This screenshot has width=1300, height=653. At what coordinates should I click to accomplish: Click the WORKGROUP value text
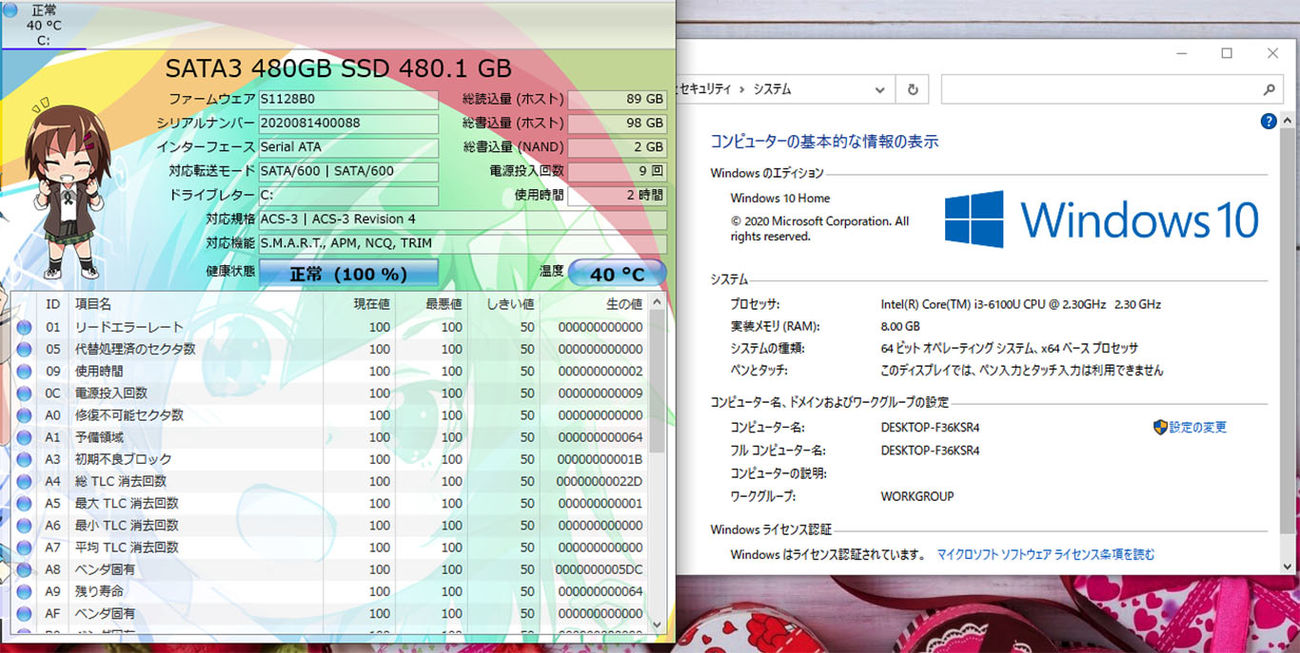917,496
